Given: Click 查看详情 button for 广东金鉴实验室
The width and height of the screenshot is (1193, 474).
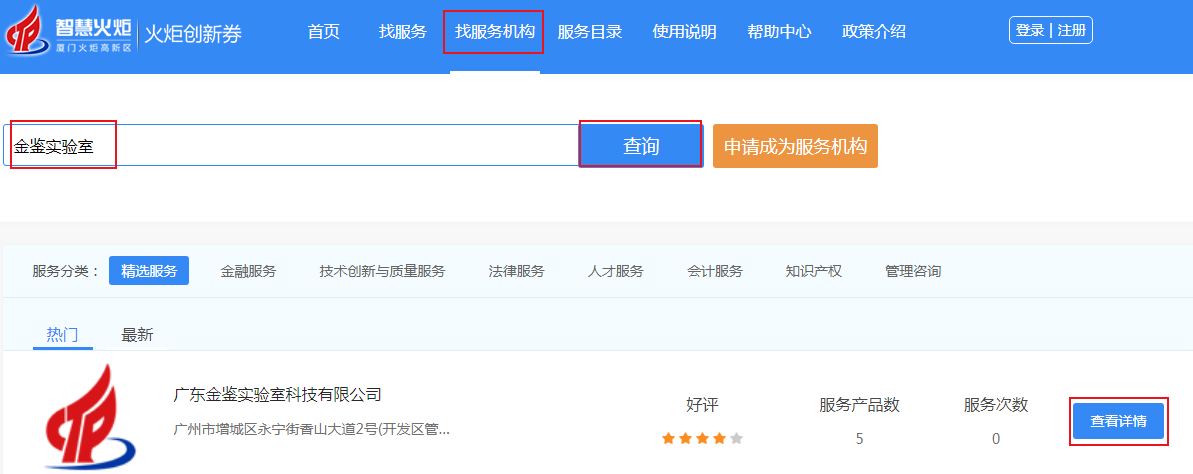Looking at the screenshot, I should click(x=1118, y=421).
